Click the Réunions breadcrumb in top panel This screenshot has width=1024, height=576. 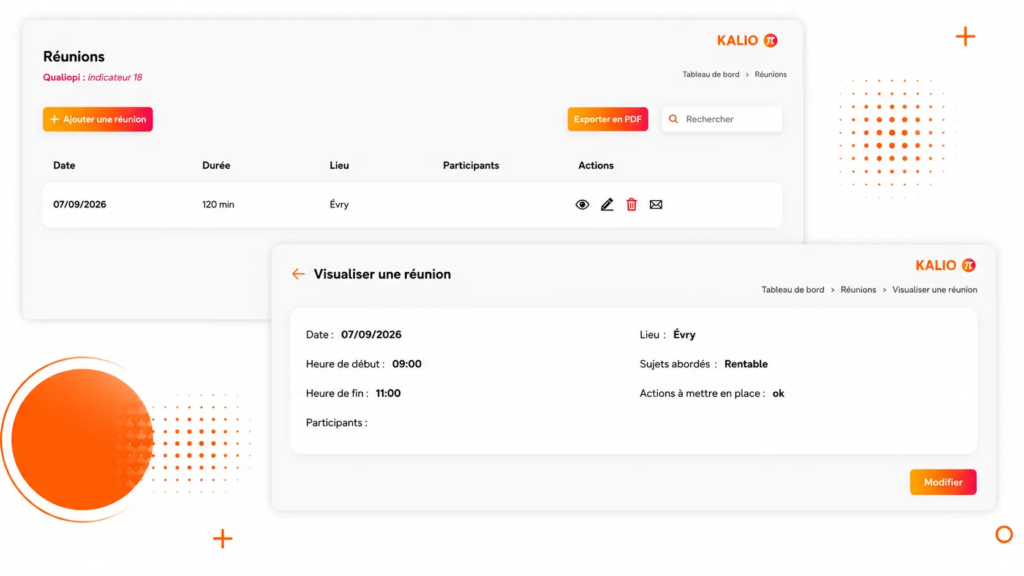(771, 74)
